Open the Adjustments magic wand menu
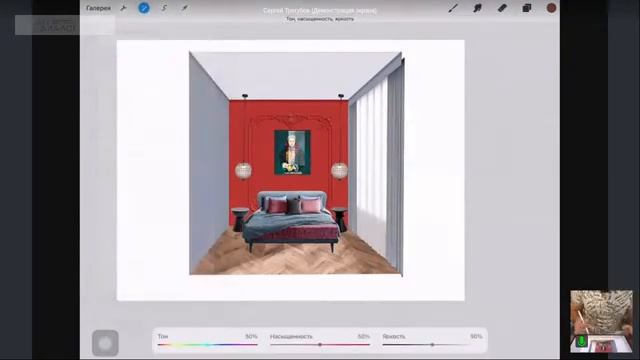 click(144, 8)
